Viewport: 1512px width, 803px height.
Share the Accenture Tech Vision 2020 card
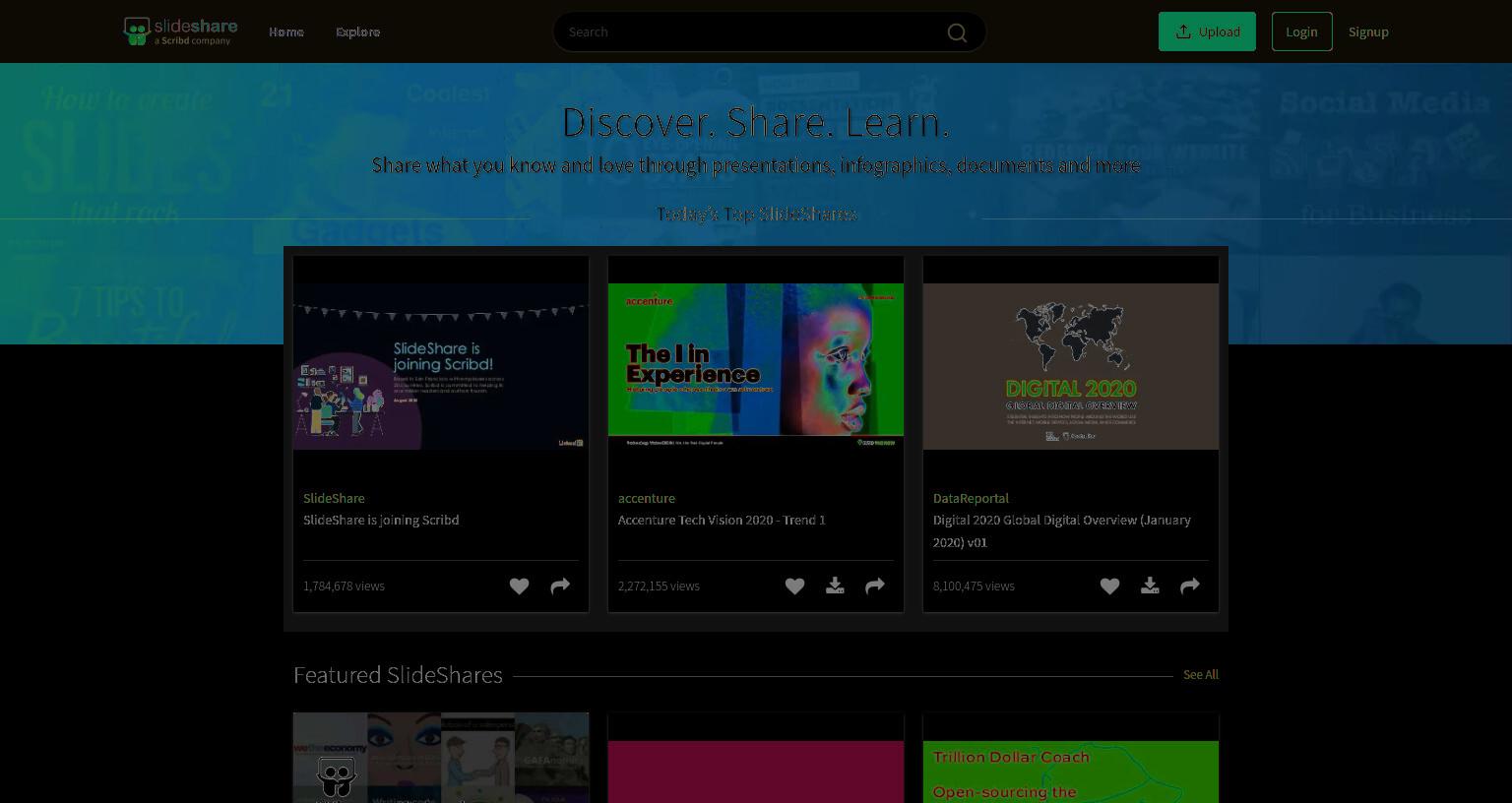(875, 586)
